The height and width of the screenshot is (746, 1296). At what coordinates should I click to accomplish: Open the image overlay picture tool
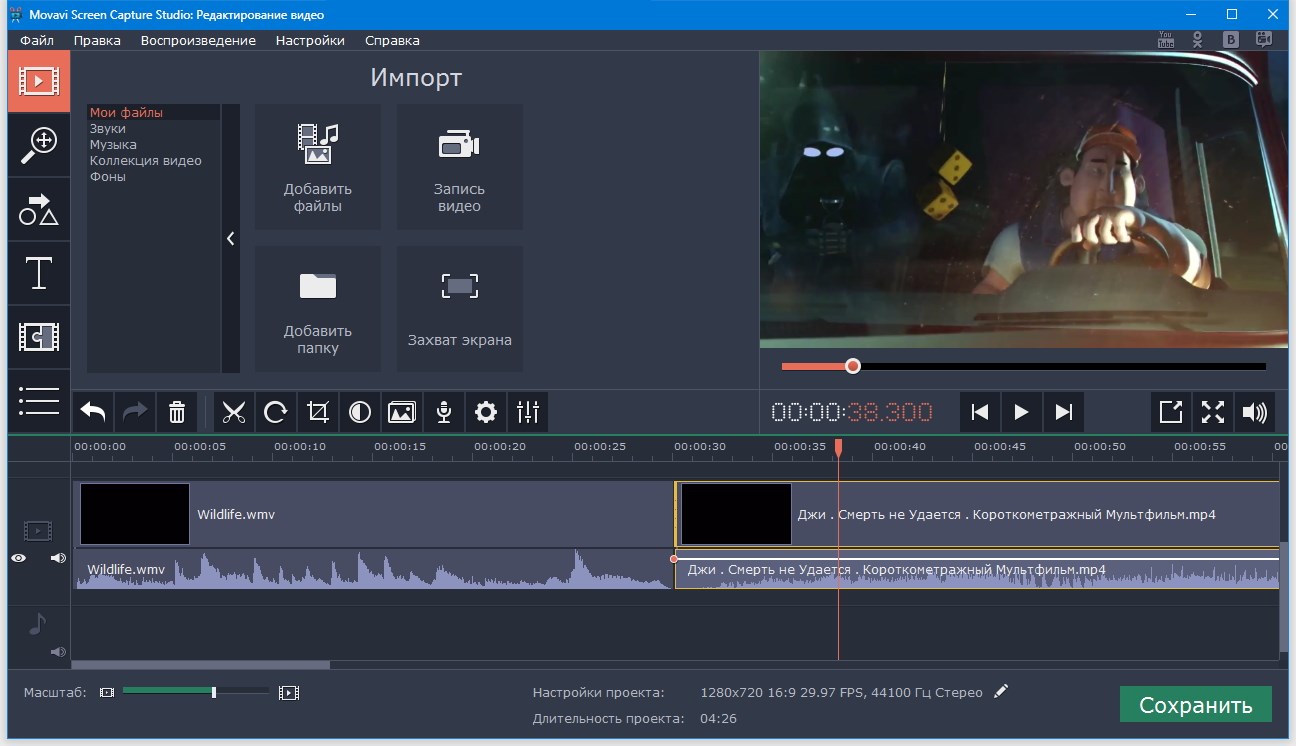click(402, 411)
